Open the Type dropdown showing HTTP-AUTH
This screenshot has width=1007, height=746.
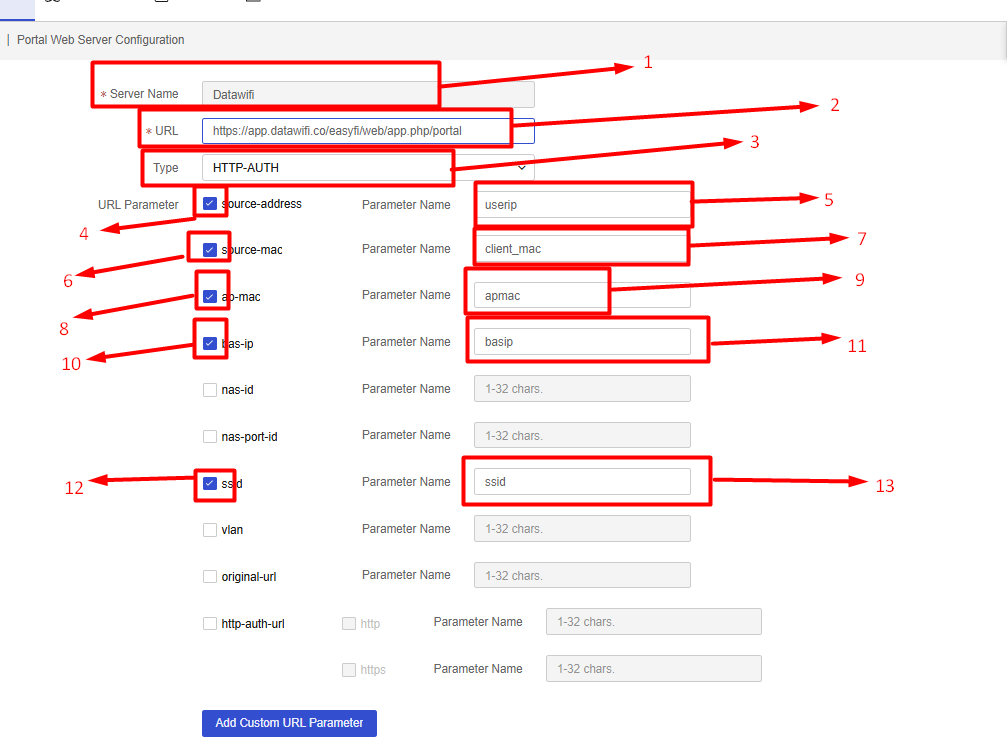tap(368, 168)
